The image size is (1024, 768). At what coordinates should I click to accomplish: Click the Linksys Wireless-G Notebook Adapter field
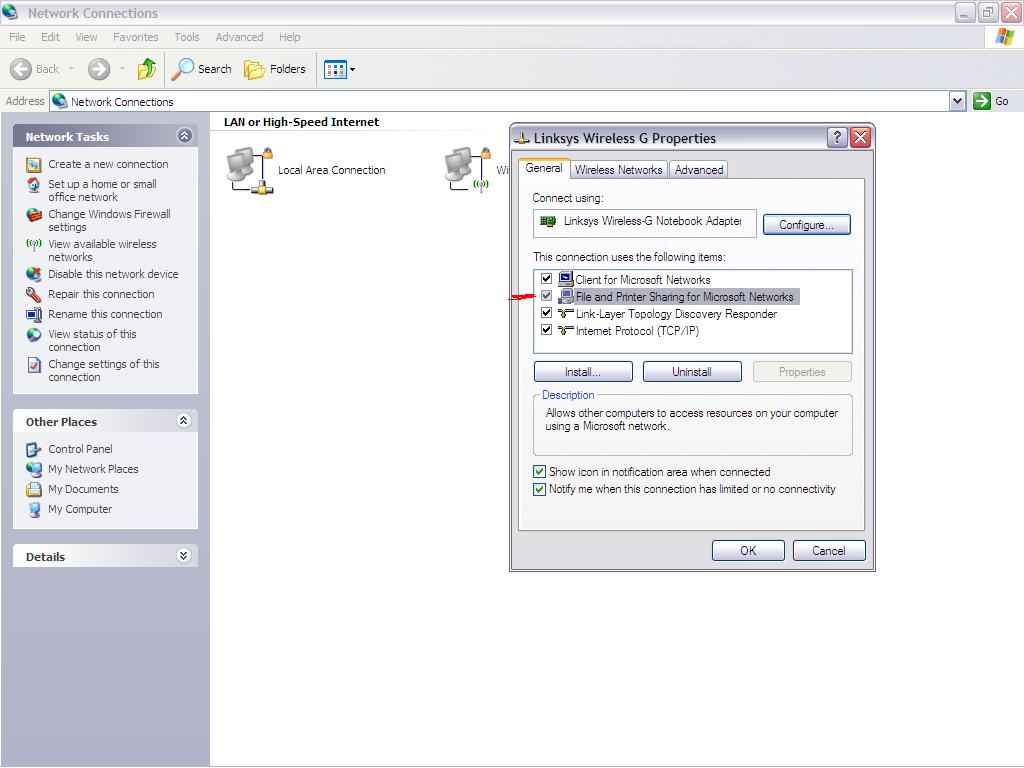point(645,223)
